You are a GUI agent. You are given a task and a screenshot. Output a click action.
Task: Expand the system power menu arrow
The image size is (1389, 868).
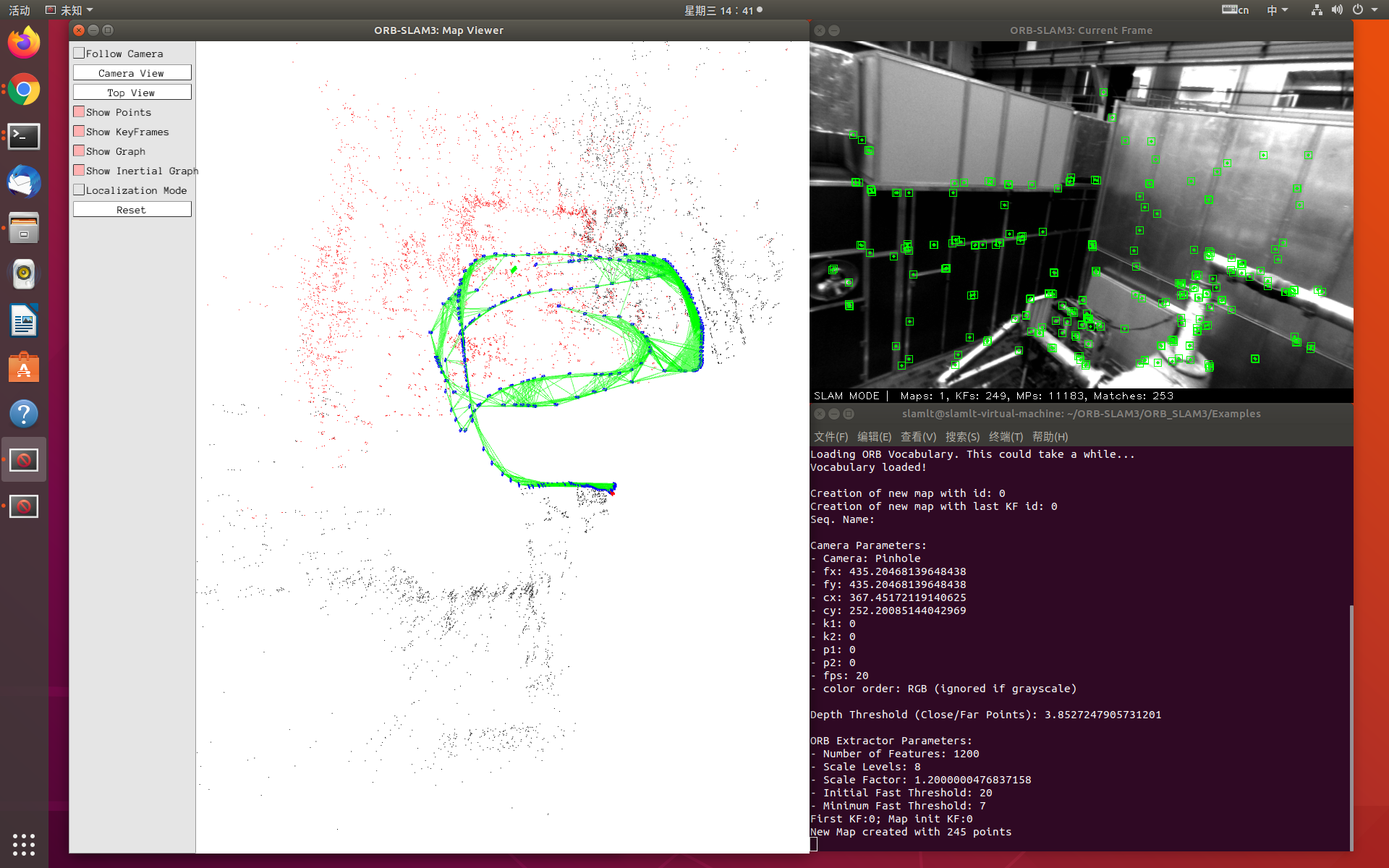pos(1375,10)
